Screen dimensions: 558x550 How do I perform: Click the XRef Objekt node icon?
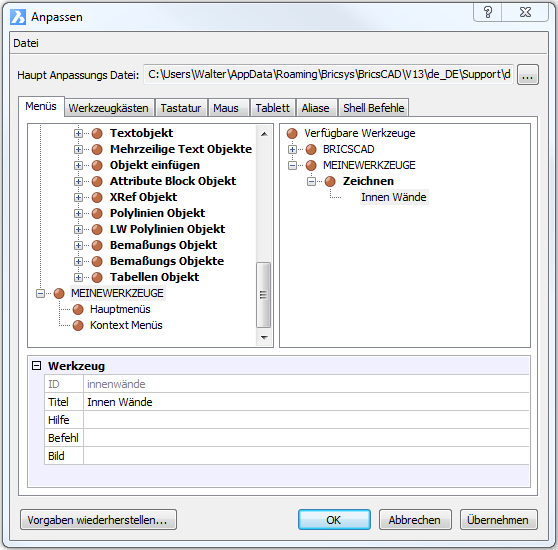[x=97, y=197]
